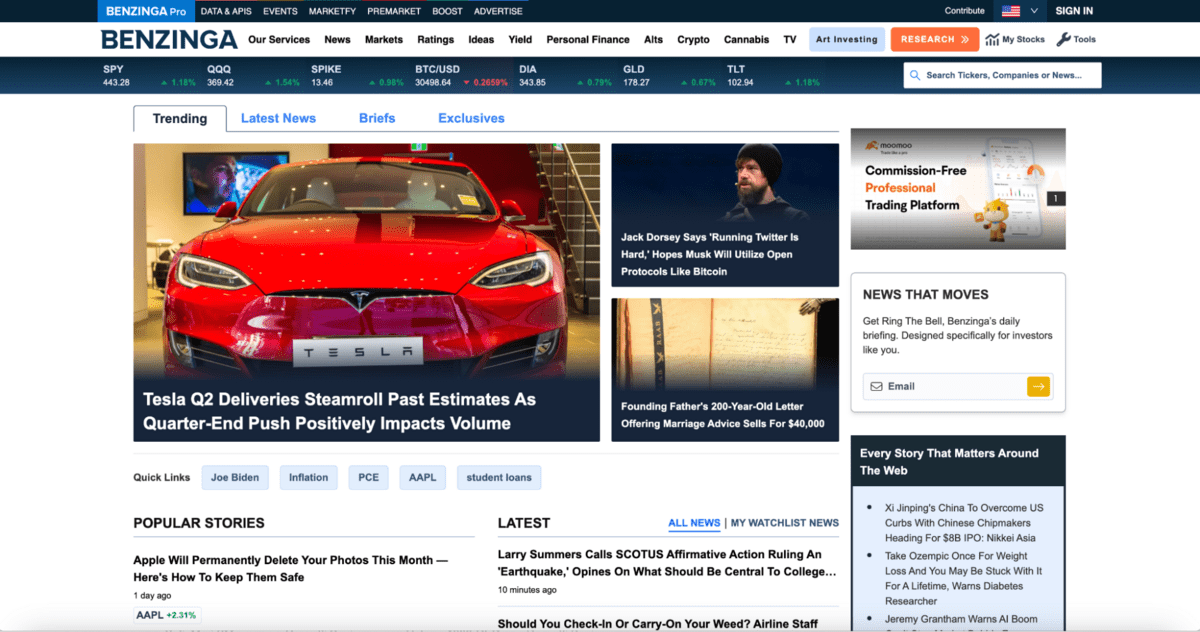Viewport: 1200px width, 632px height.
Task: Click the AAPL quick link
Action: click(x=423, y=477)
